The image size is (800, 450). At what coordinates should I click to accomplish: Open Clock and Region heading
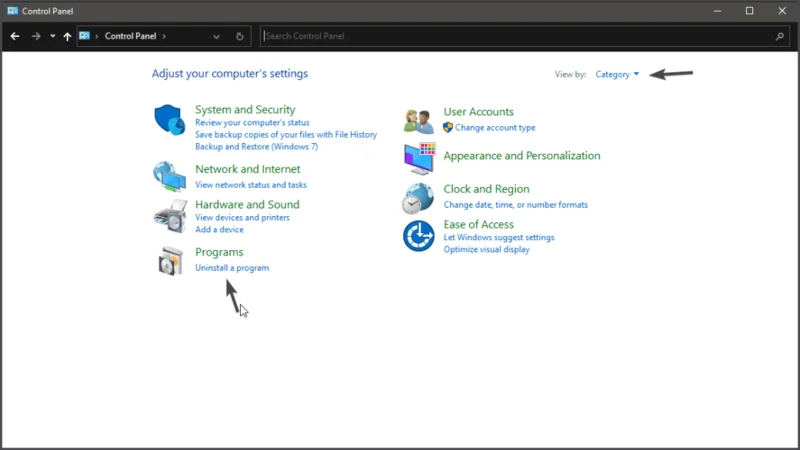(x=486, y=189)
